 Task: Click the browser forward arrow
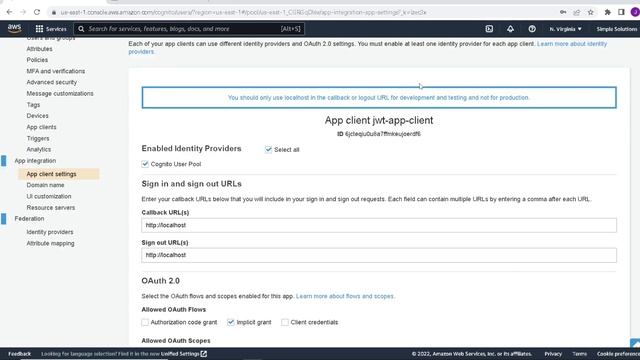[23, 12]
